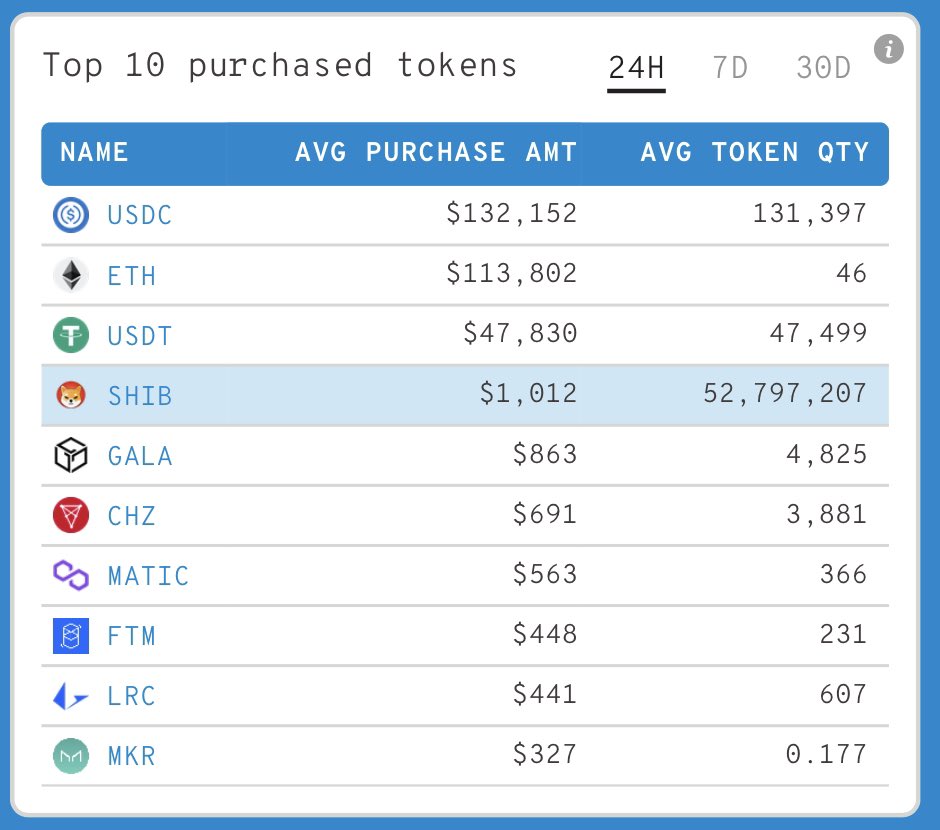This screenshot has width=940, height=830.
Task: Open the SHIB token link
Action: [x=140, y=396]
